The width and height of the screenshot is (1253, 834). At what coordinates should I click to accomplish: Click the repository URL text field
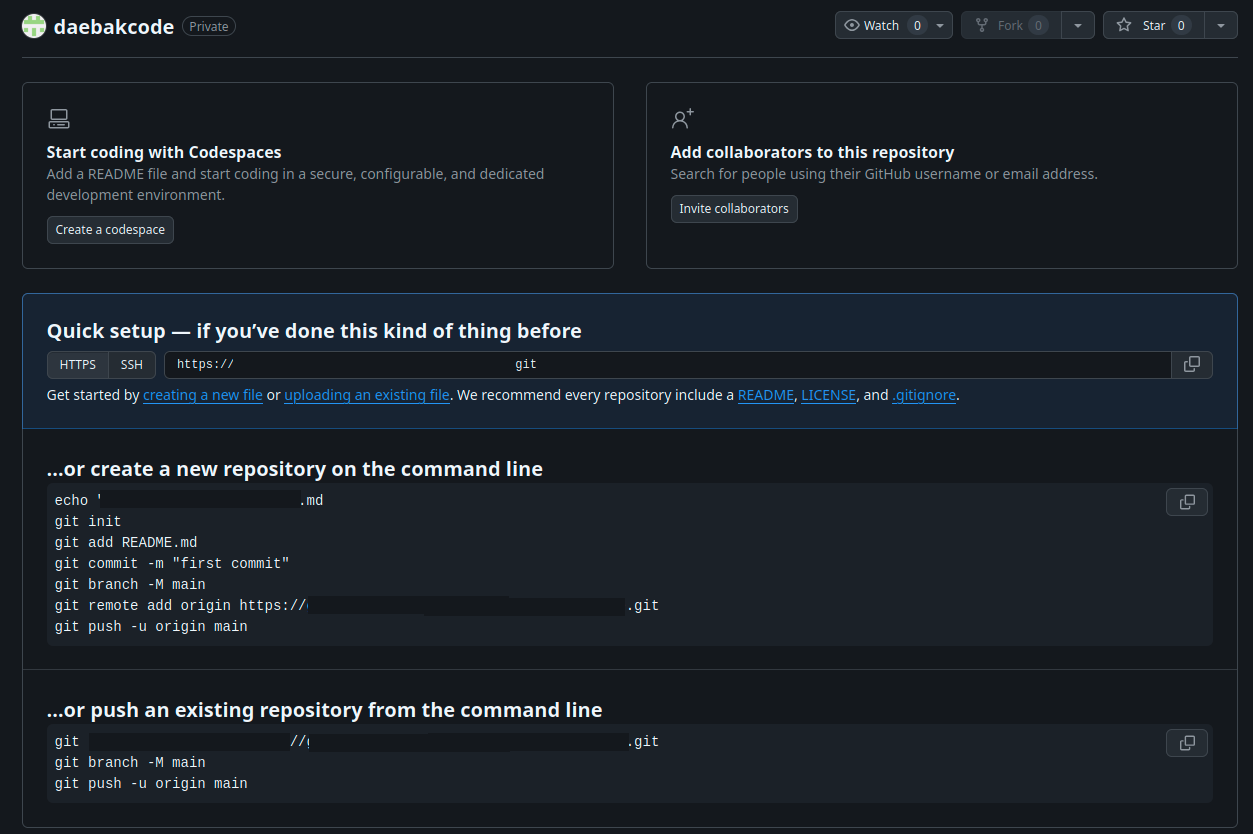(667, 365)
